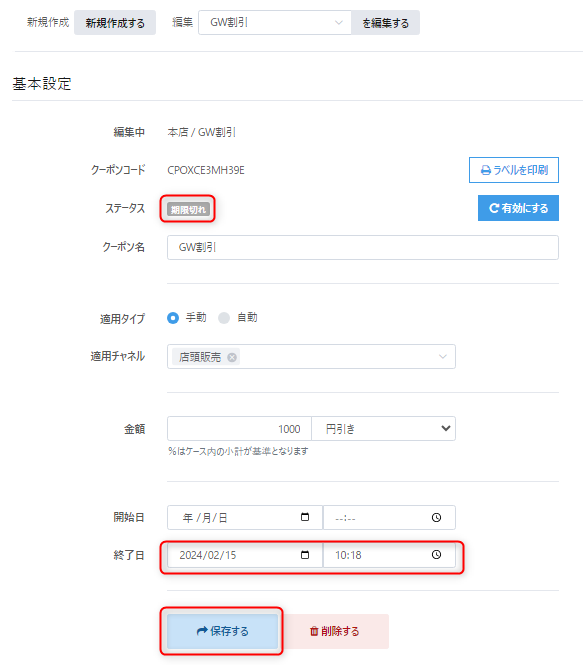Click the 削除する delete button
The width and height of the screenshot is (583, 665).
[x=334, y=631]
